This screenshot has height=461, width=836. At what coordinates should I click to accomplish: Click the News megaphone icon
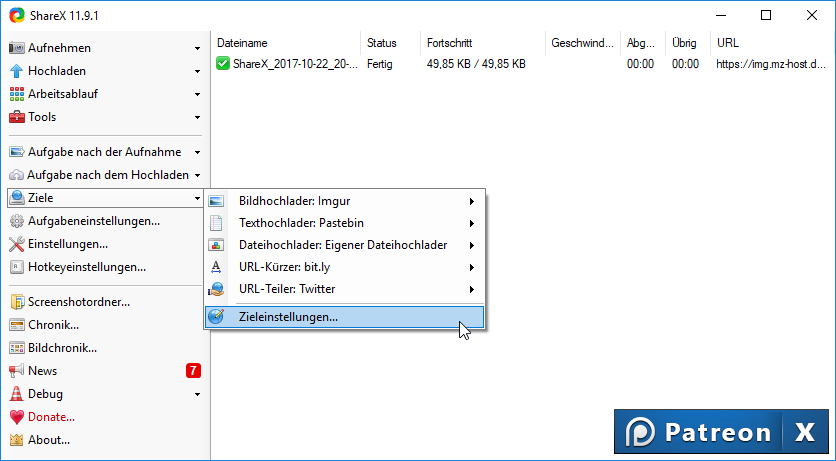(x=17, y=371)
